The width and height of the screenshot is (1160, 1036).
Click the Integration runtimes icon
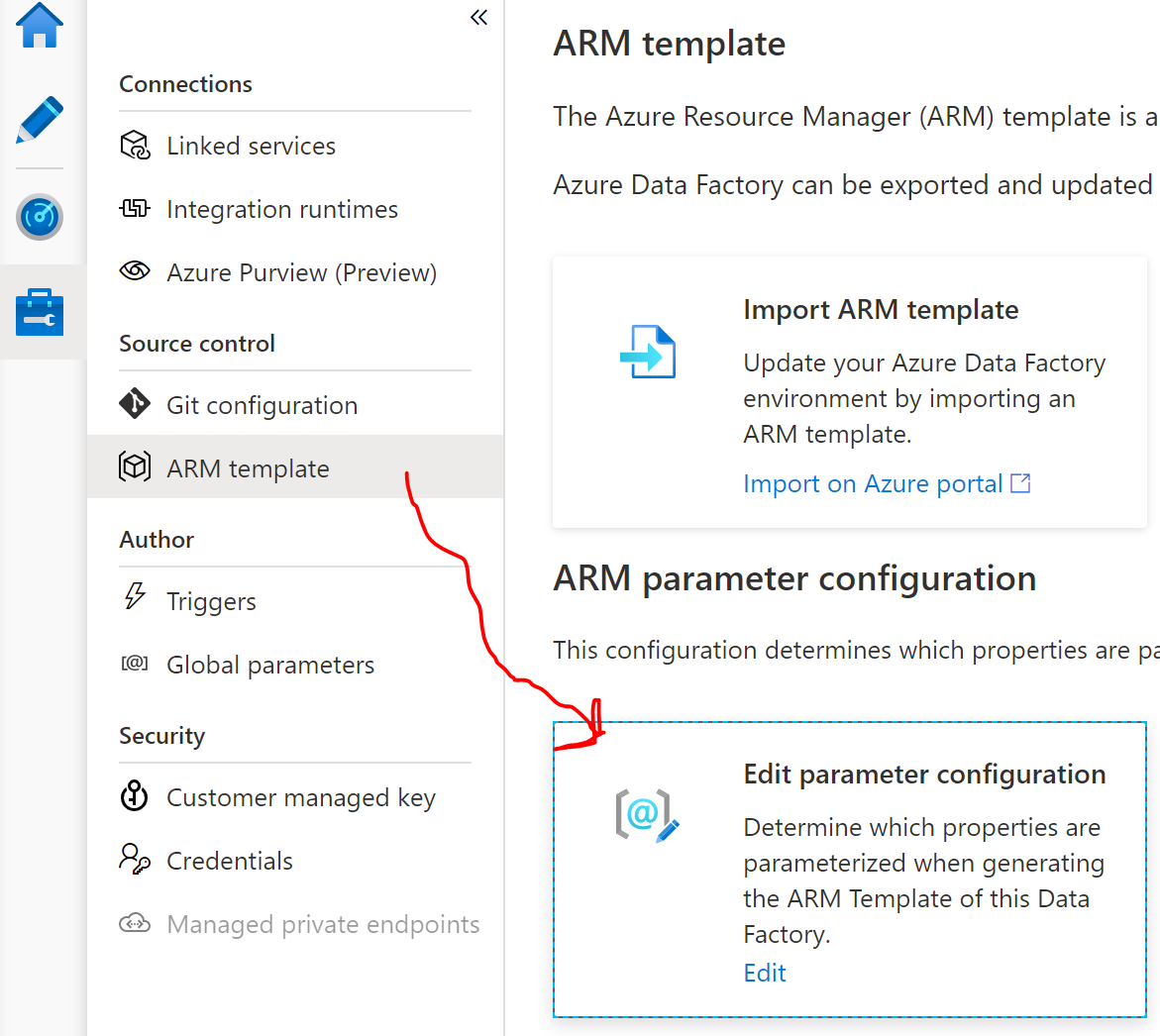point(135,209)
